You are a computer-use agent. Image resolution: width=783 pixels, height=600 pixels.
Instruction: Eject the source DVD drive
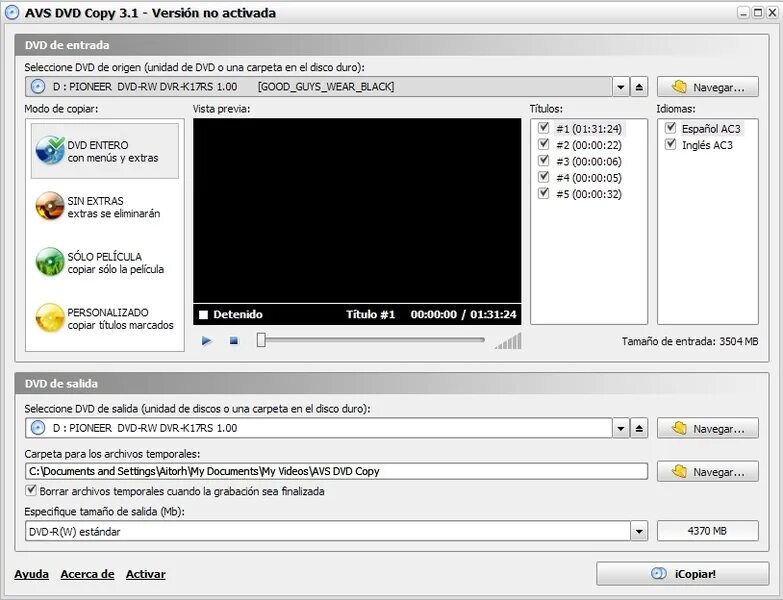coord(639,87)
